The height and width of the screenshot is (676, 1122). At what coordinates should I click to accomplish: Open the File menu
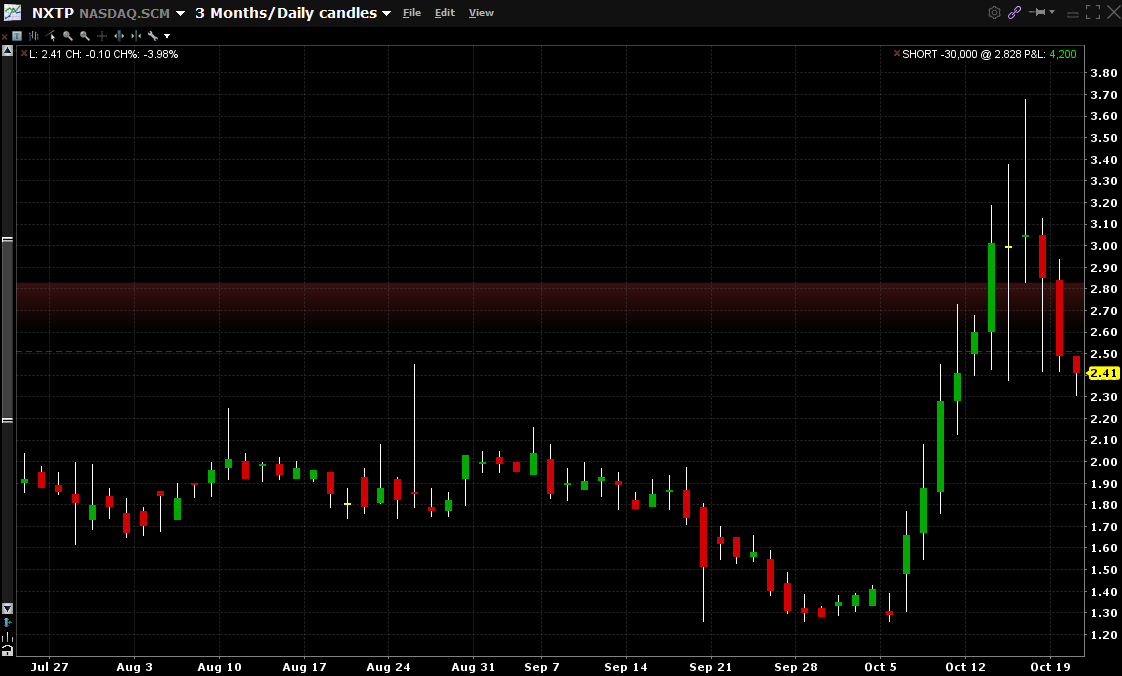411,13
